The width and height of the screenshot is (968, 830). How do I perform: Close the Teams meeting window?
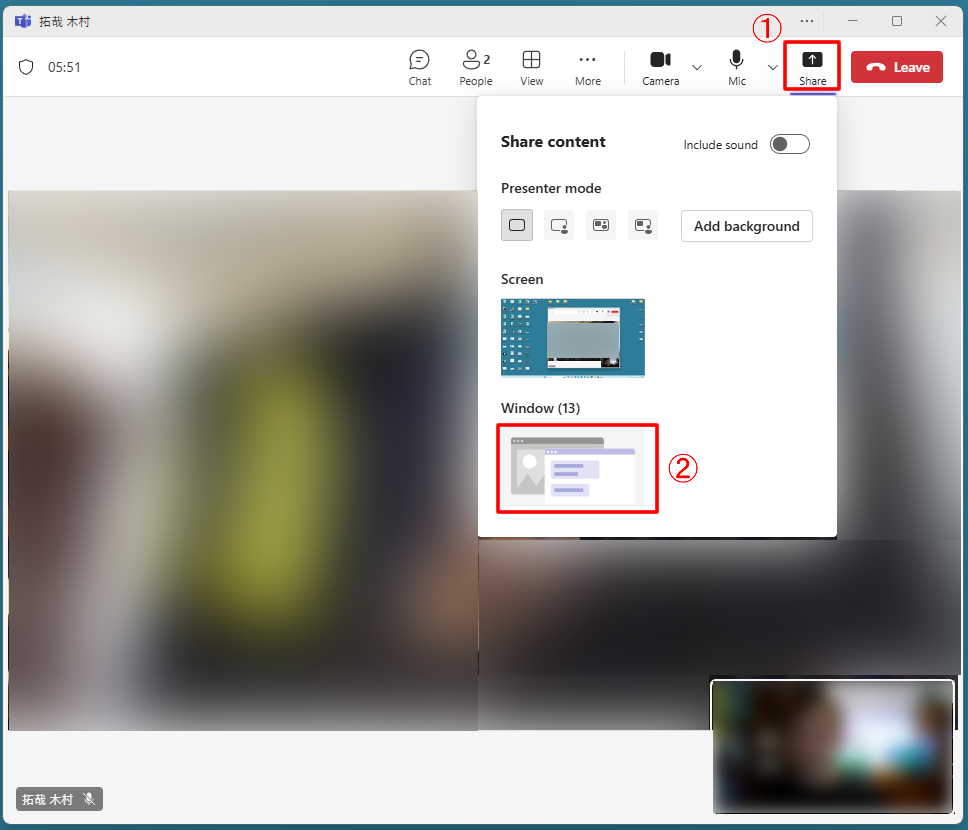pyautogui.click(x=940, y=21)
